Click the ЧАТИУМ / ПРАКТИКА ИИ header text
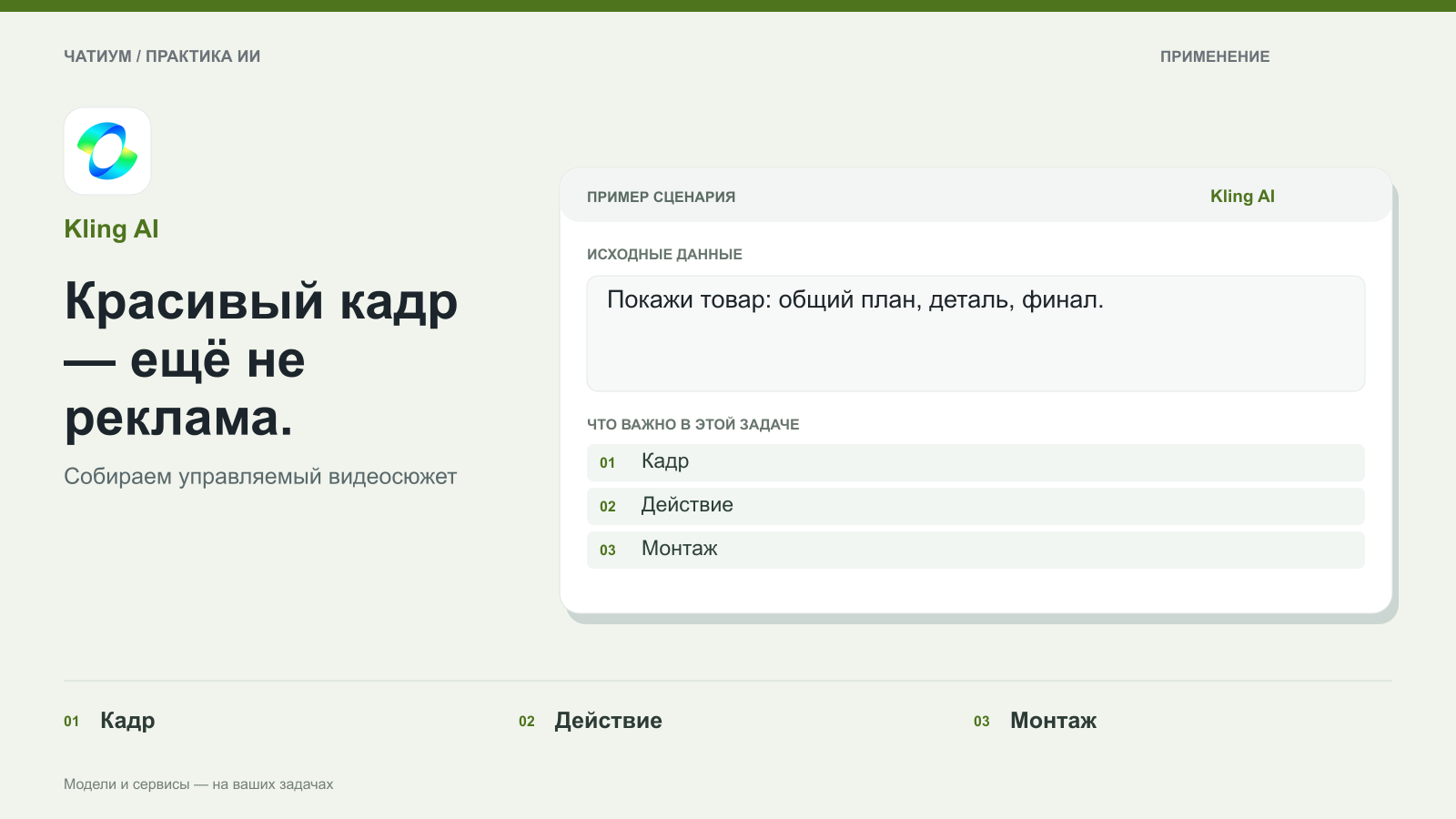The image size is (1456, 819). click(162, 56)
